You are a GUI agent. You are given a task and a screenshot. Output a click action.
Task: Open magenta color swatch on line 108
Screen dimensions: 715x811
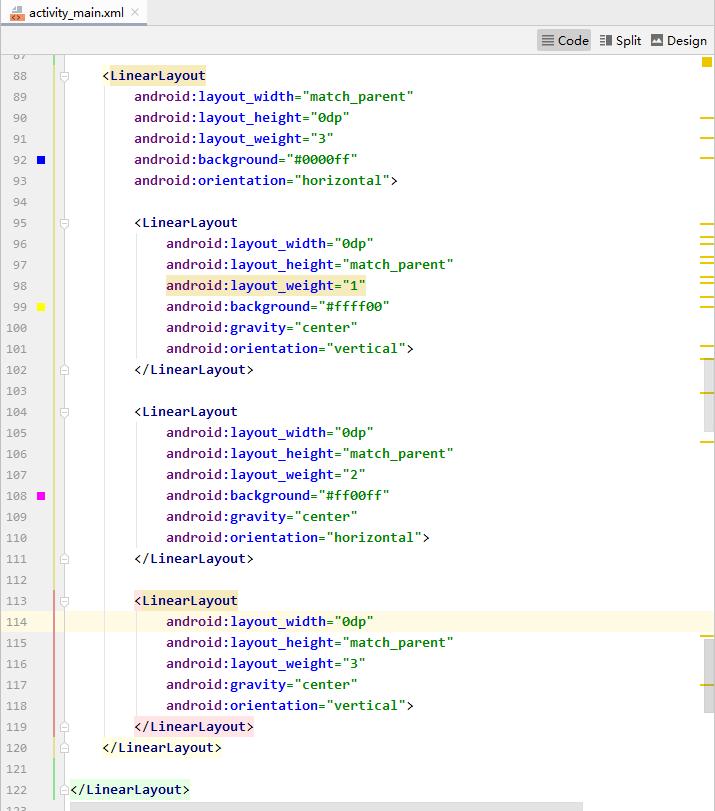(x=41, y=496)
